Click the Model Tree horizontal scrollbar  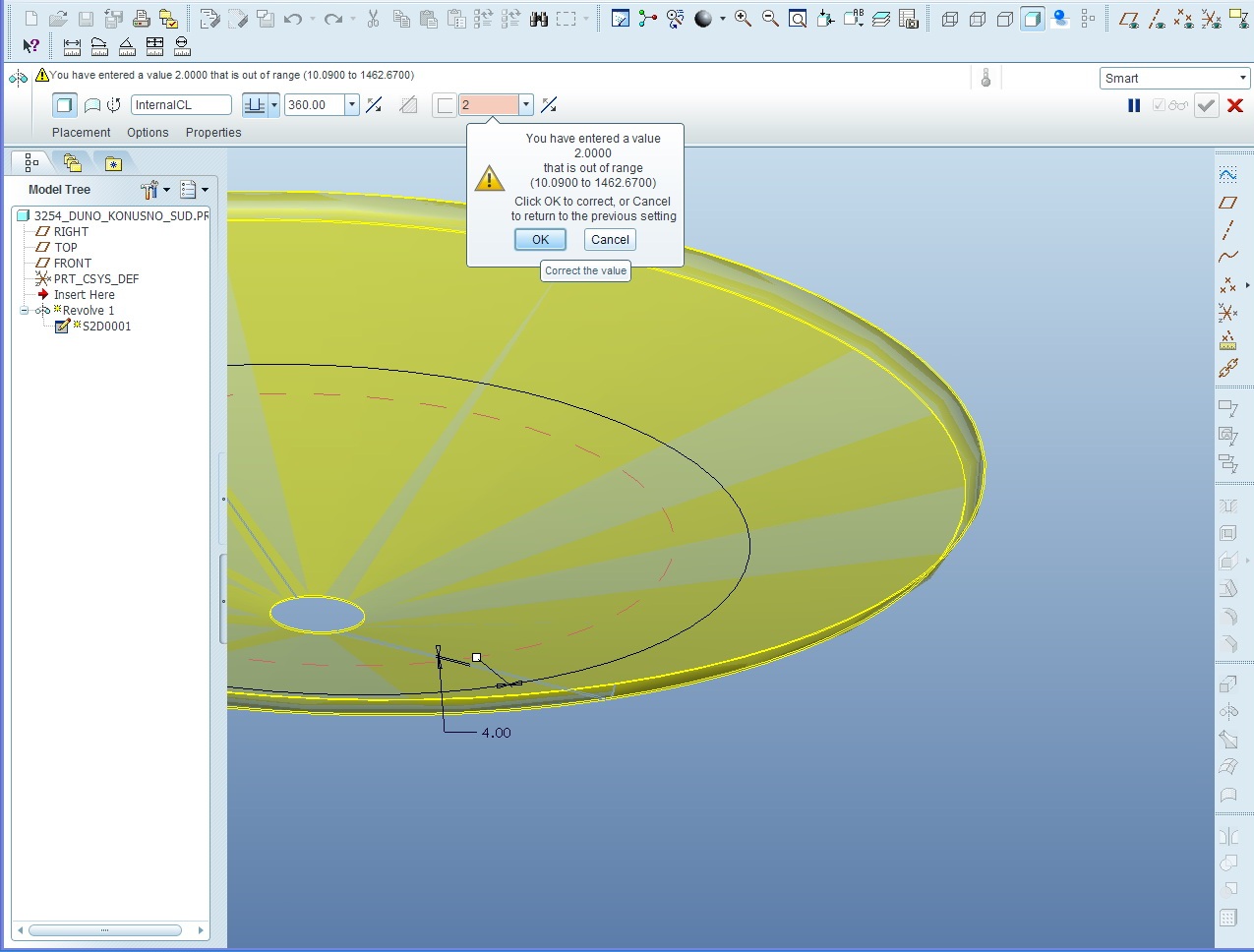pos(105,929)
